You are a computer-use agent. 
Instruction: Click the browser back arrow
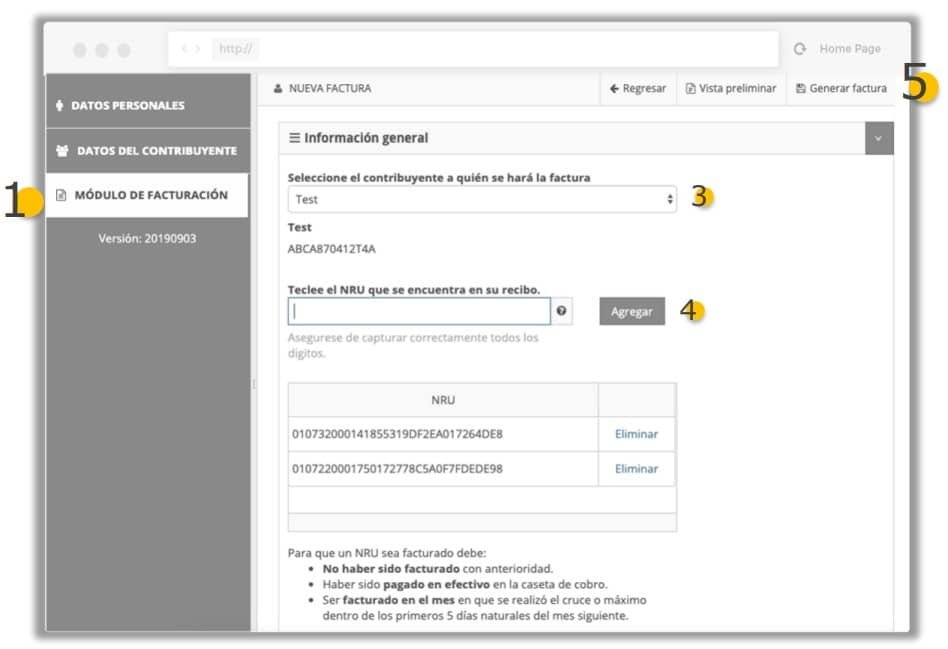[184, 48]
